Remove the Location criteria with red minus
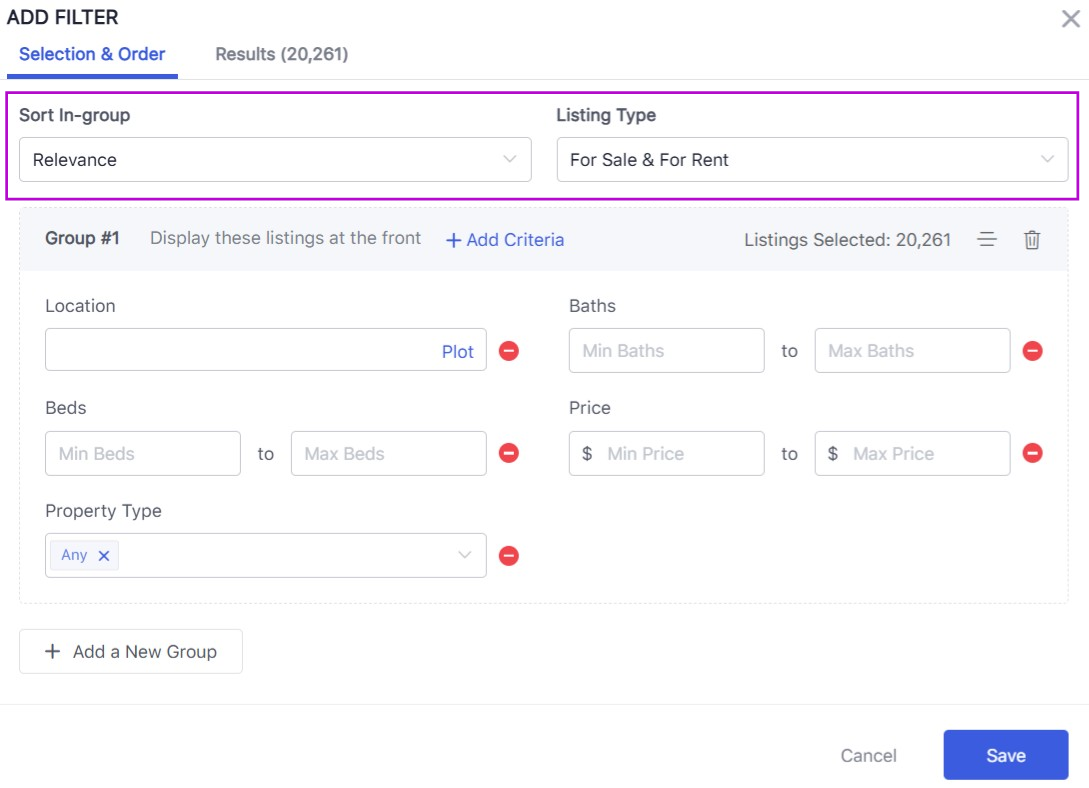This screenshot has width=1089, height=788. (x=509, y=351)
